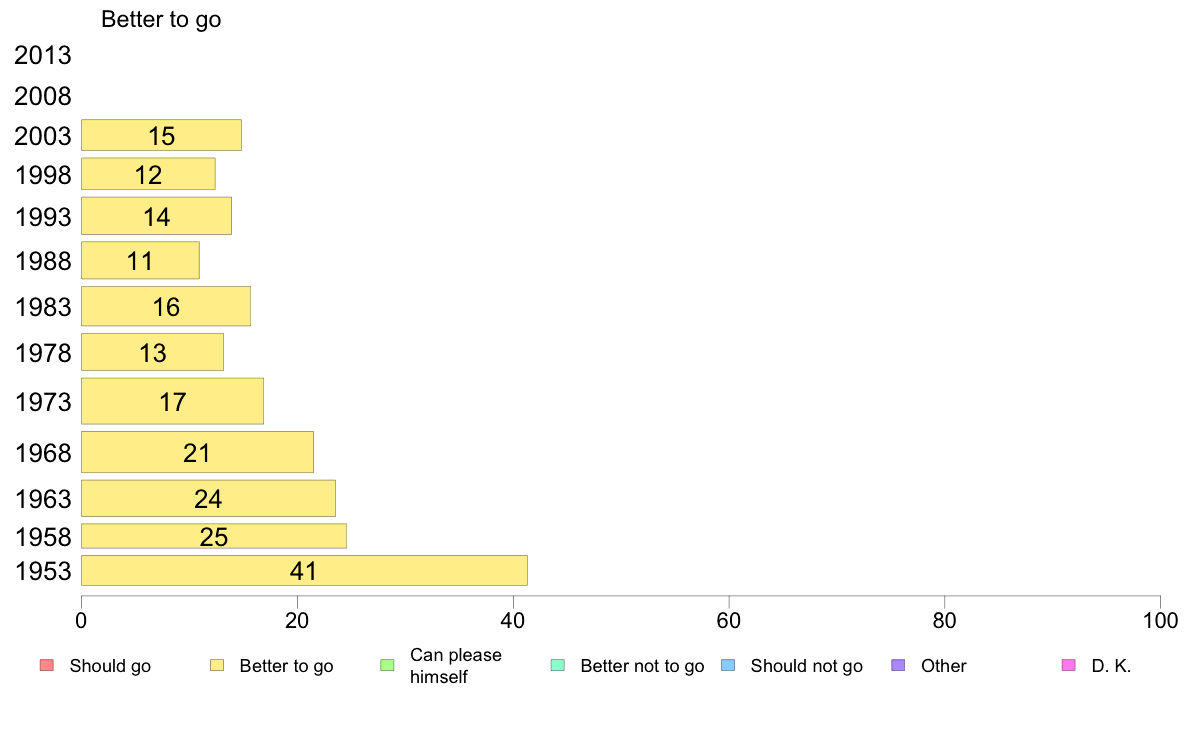
Task: Click the Better to go chart title
Action: pyautogui.click(x=161, y=19)
